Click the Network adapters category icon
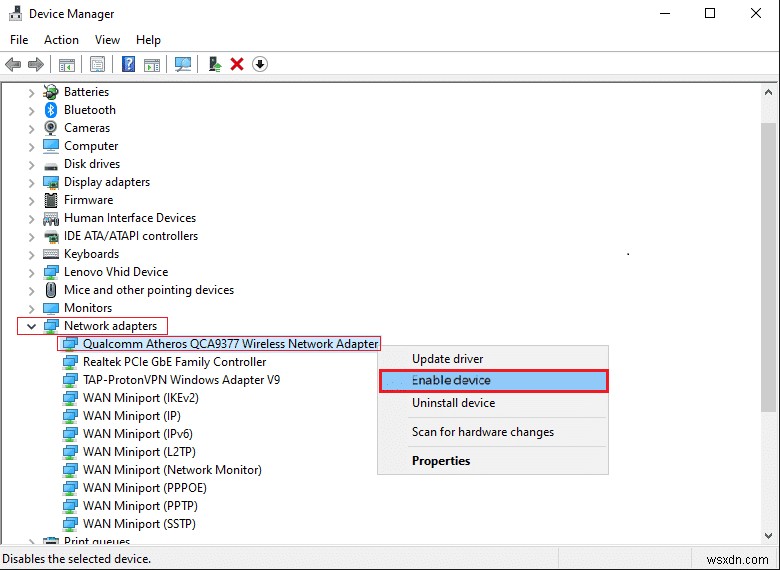The width and height of the screenshot is (780, 570). [51, 326]
